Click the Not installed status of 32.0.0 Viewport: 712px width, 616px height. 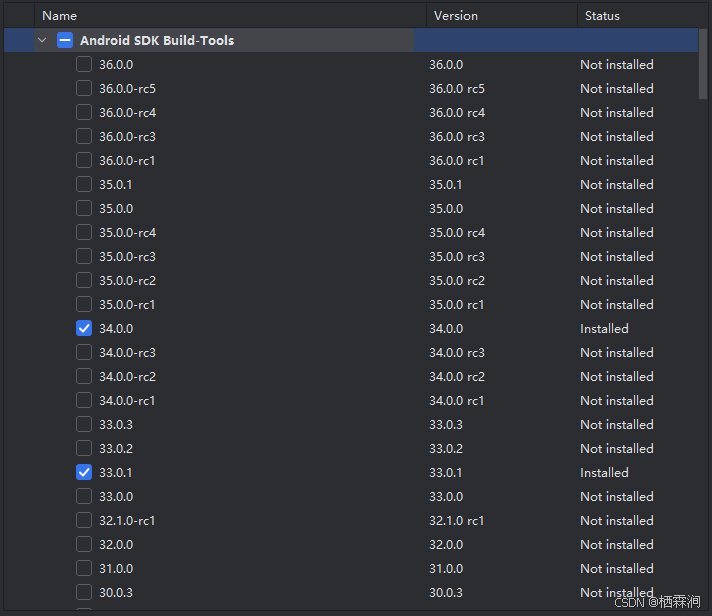click(617, 545)
